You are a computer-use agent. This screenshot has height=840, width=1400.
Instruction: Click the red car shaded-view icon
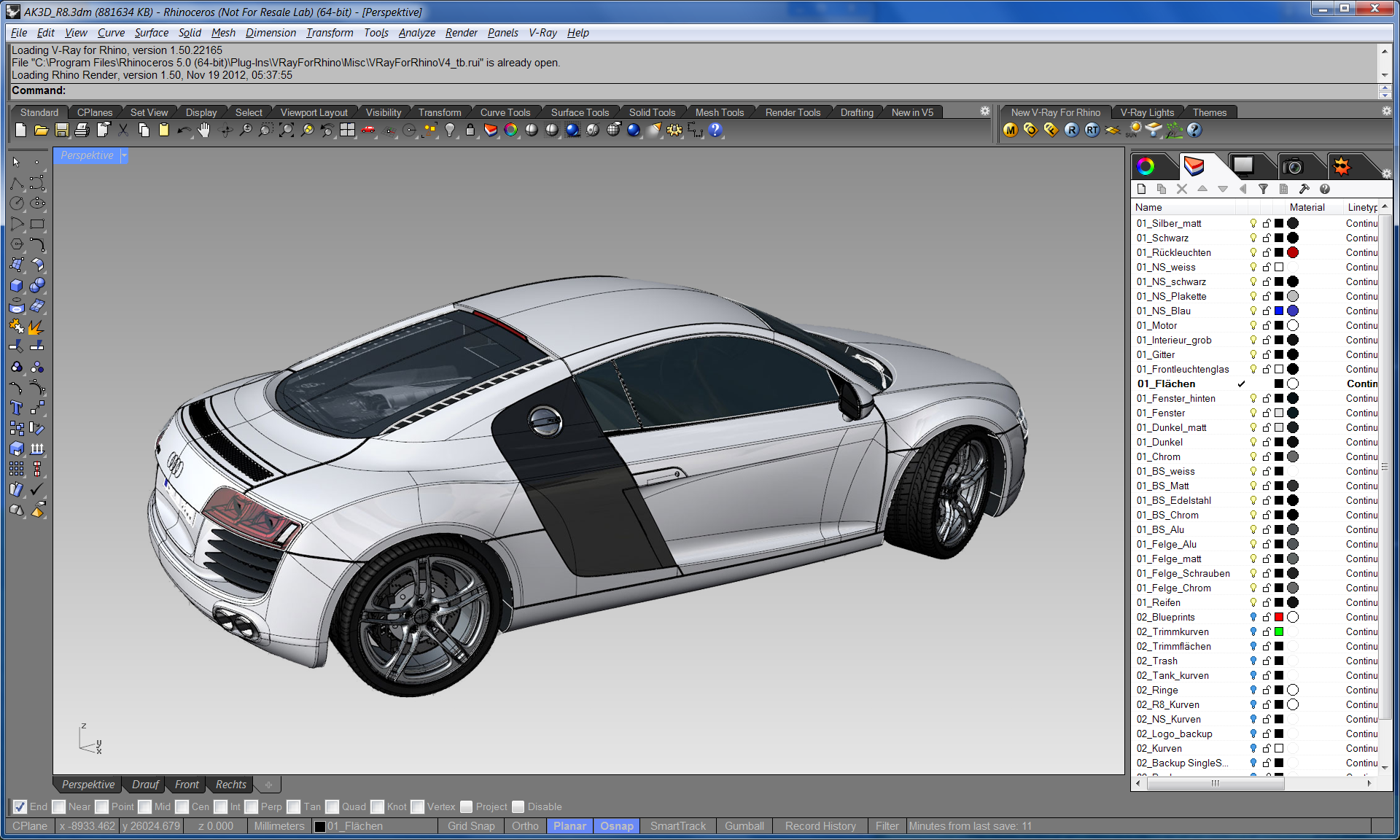368,130
